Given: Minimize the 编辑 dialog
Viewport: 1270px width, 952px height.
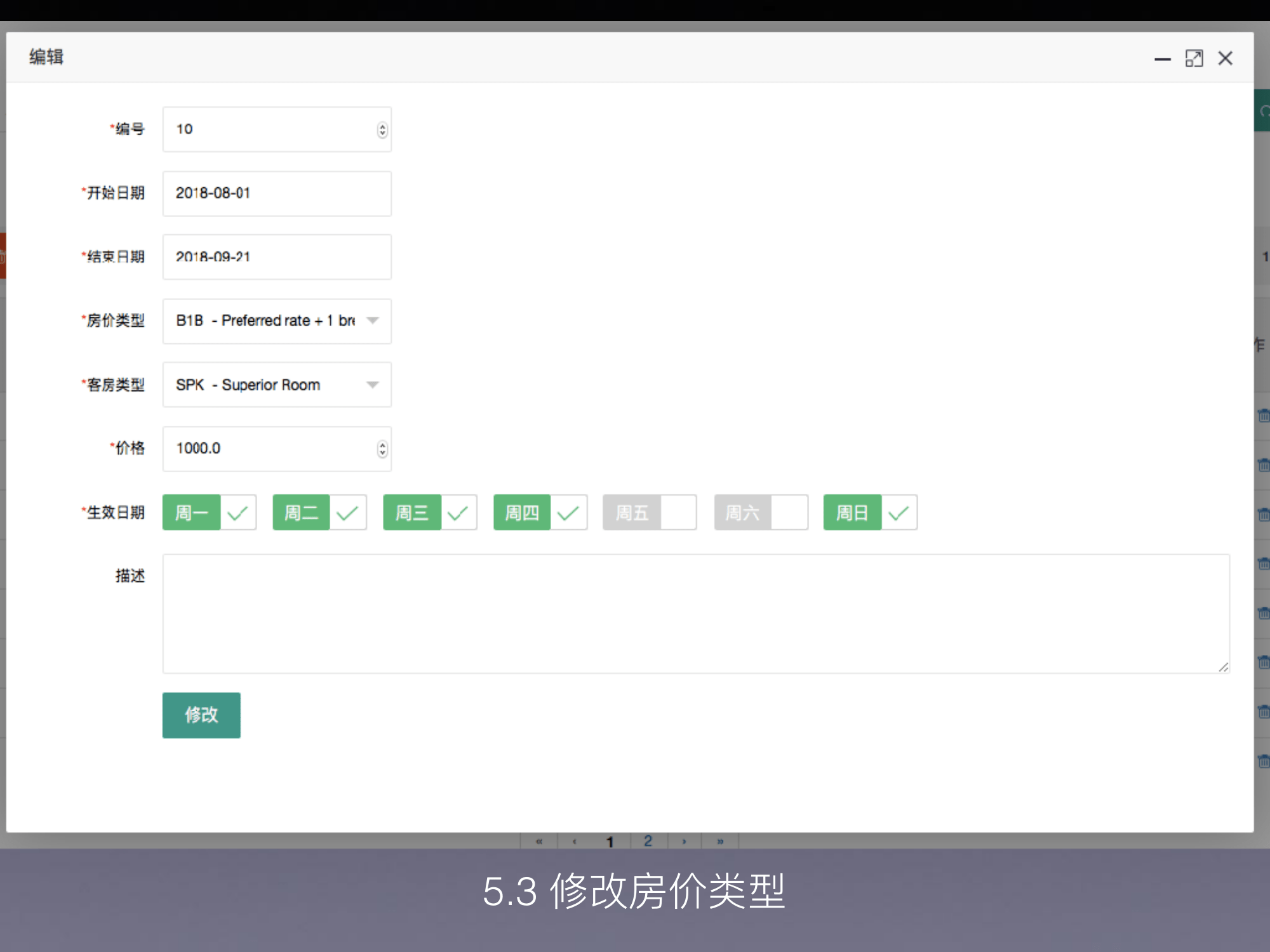Looking at the screenshot, I should tap(1161, 60).
